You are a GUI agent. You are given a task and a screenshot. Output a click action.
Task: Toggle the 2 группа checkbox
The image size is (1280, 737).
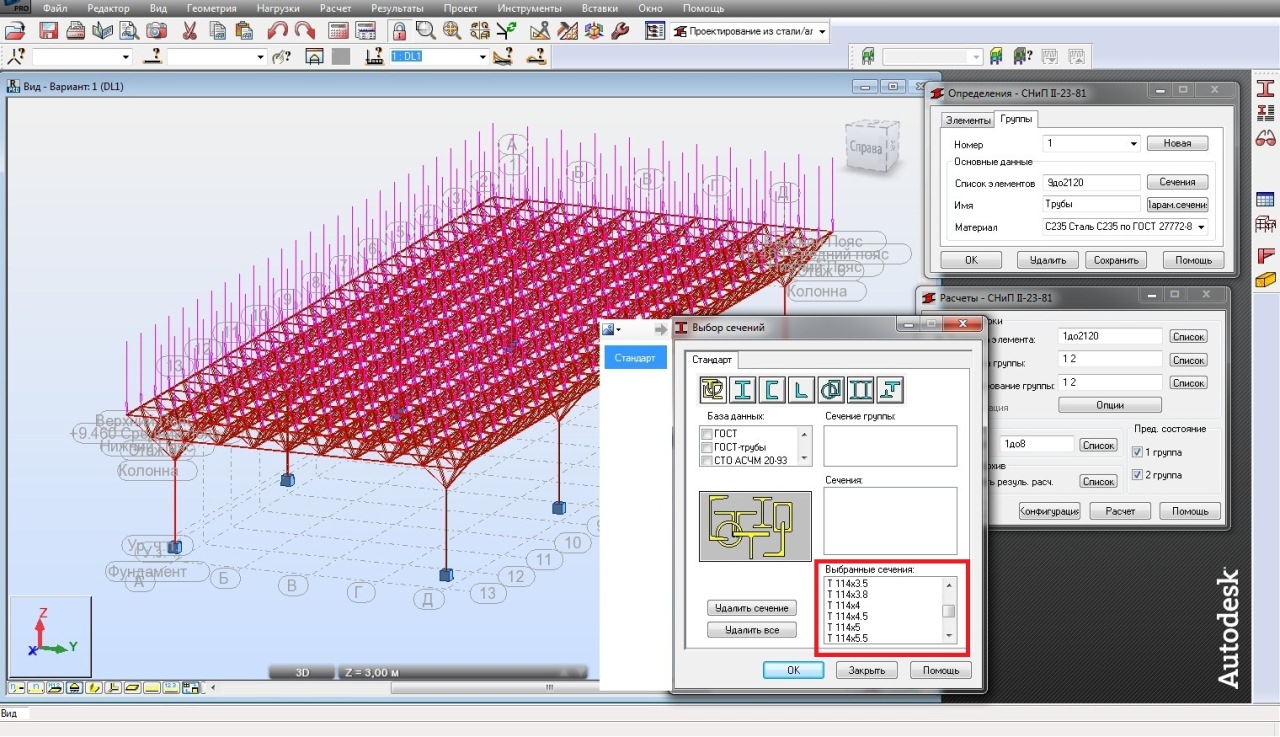pyautogui.click(x=1137, y=475)
